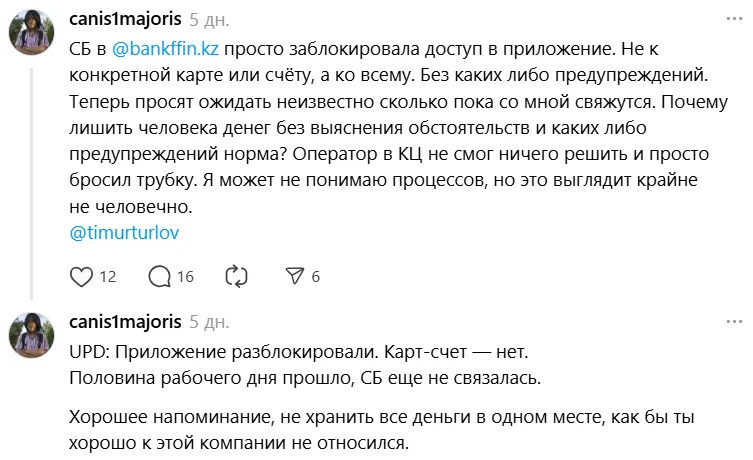753x460 pixels.
Task: Open the reply starting with 'UPD: Приложение разблокировали'
Action: pos(300,353)
